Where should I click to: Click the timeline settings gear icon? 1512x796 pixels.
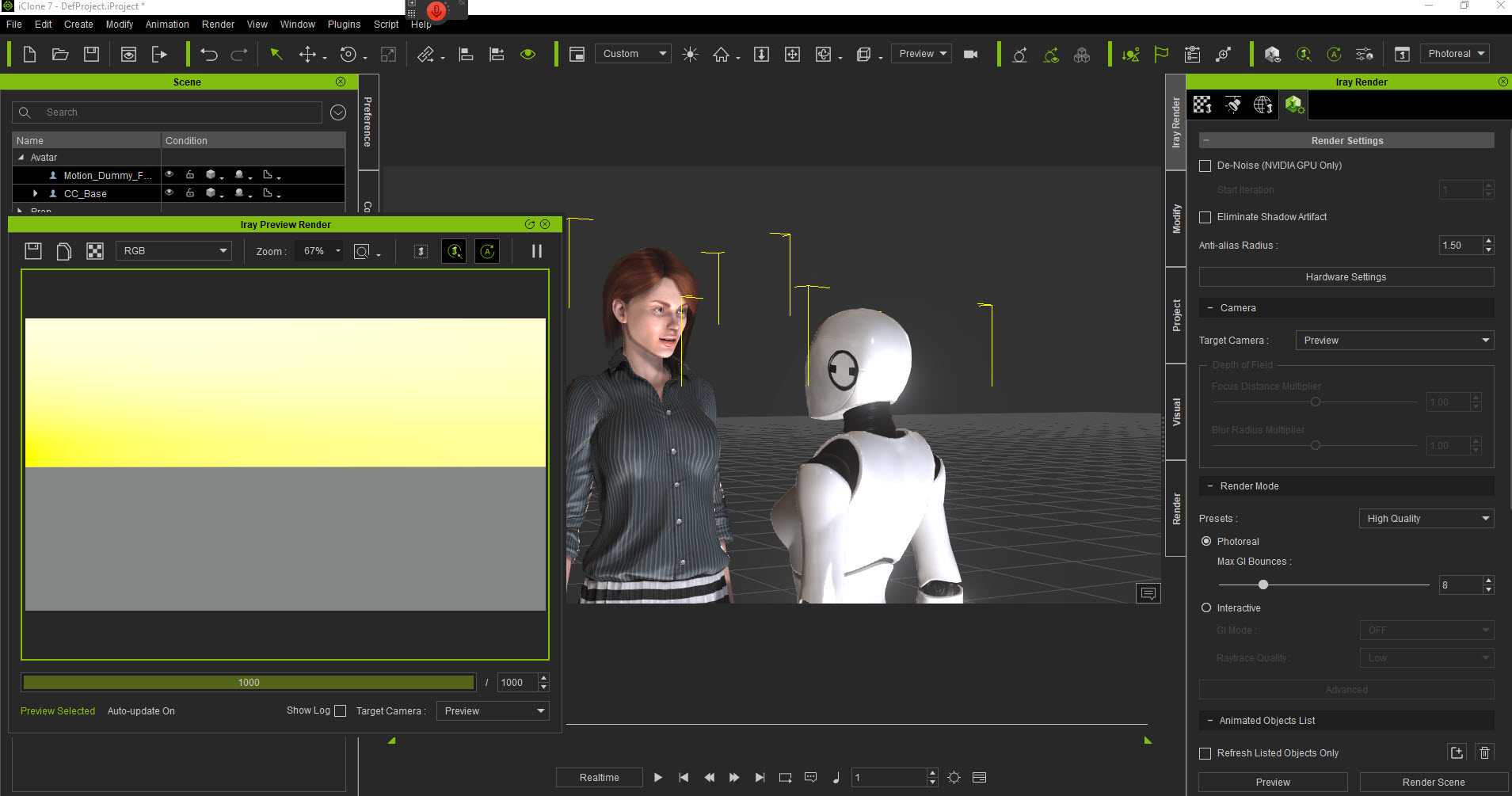(954, 778)
